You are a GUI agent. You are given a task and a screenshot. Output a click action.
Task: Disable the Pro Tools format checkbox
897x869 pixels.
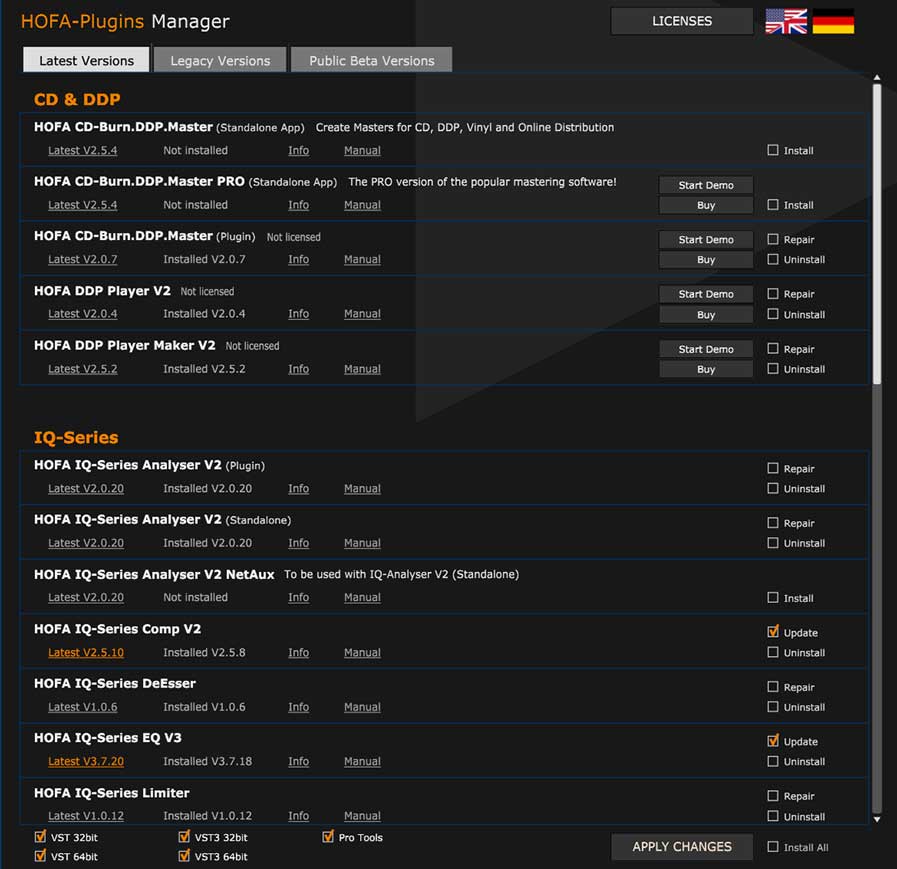pos(328,837)
